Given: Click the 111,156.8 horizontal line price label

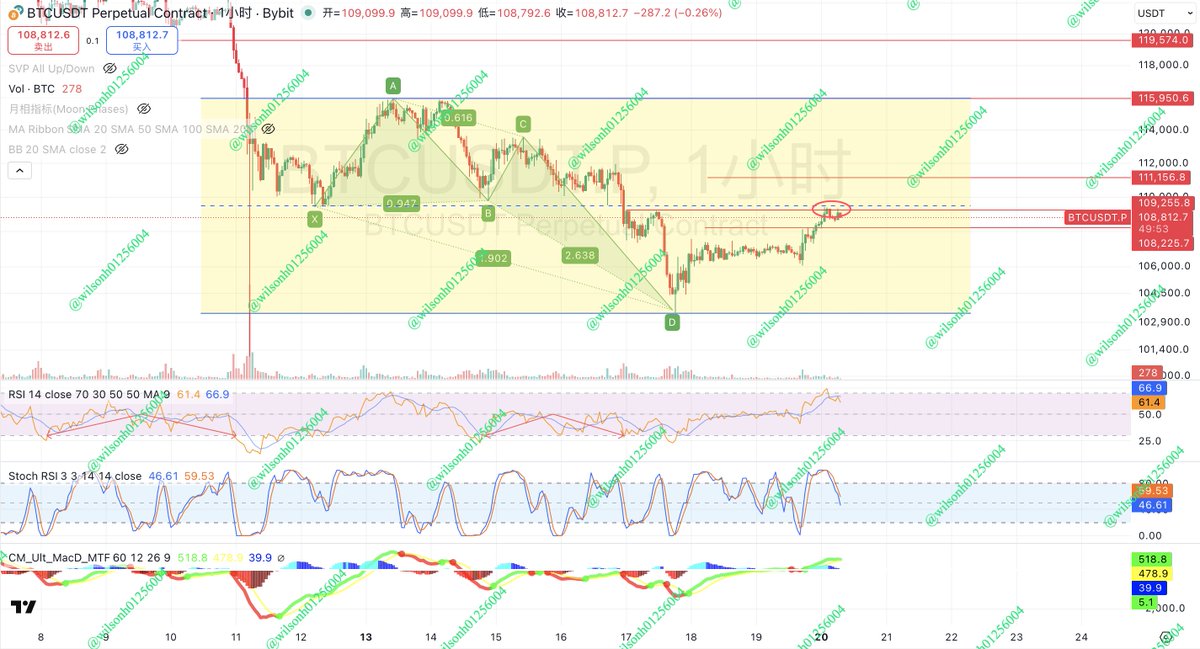Looking at the screenshot, I should pos(1163,176).
